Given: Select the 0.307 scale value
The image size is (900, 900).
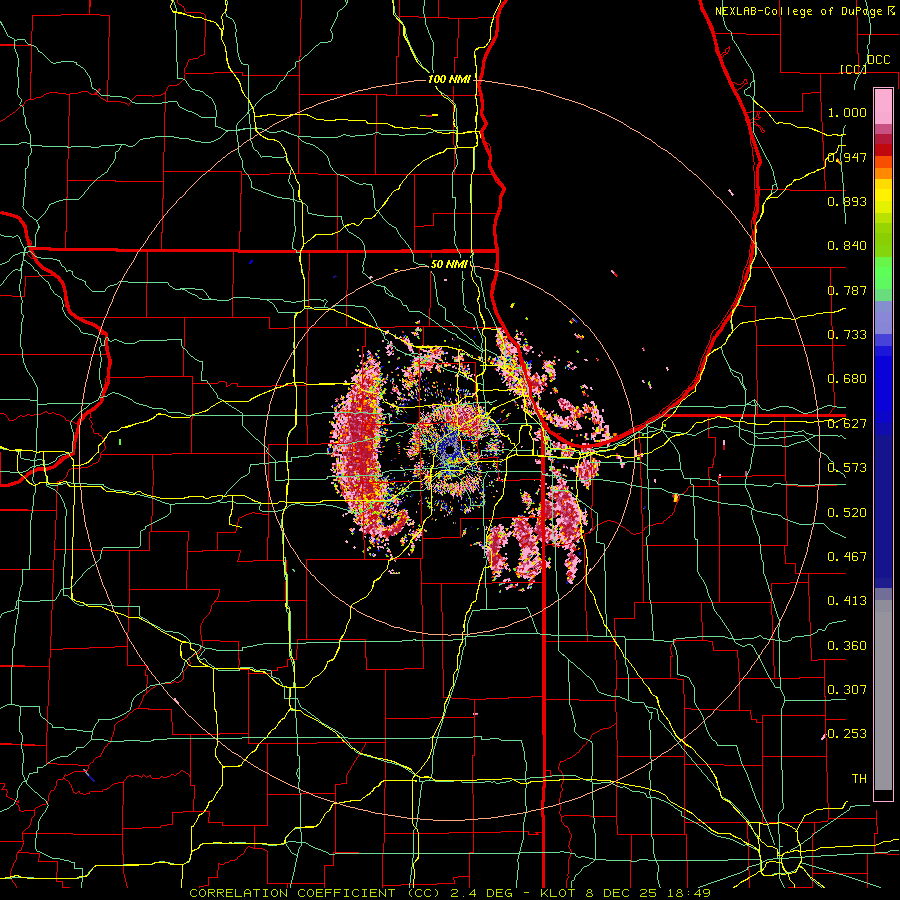Looking at the screenshot, I should pyautogui.click(x=847, y=690).
